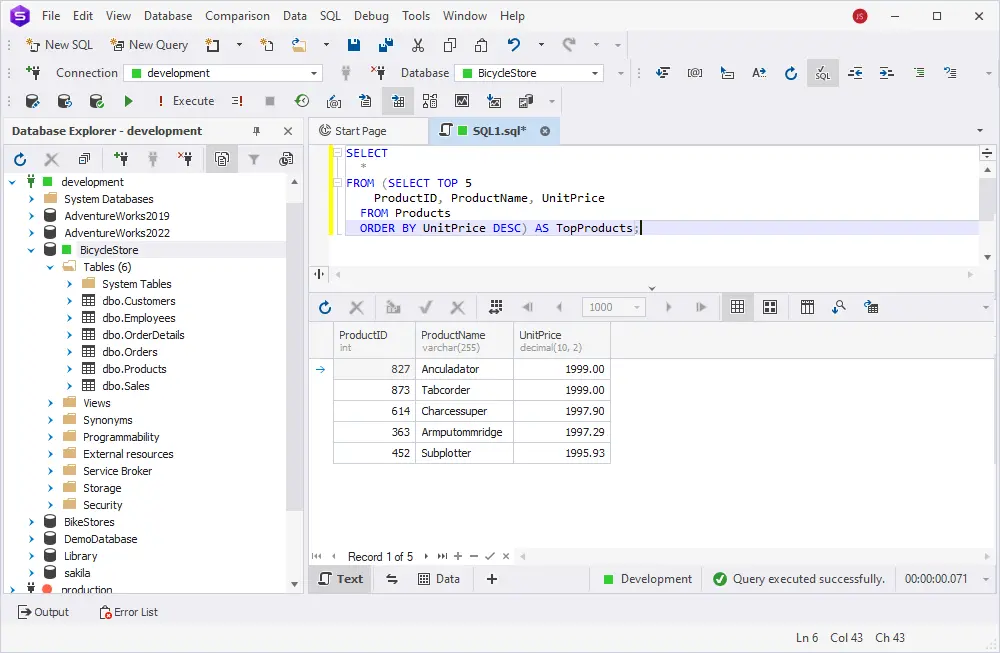This screenshot has width=1000, height=653.
Task: Click the filter funnel icon in Database Explorer
Action: pyautogui.click(x=254, y=159)
